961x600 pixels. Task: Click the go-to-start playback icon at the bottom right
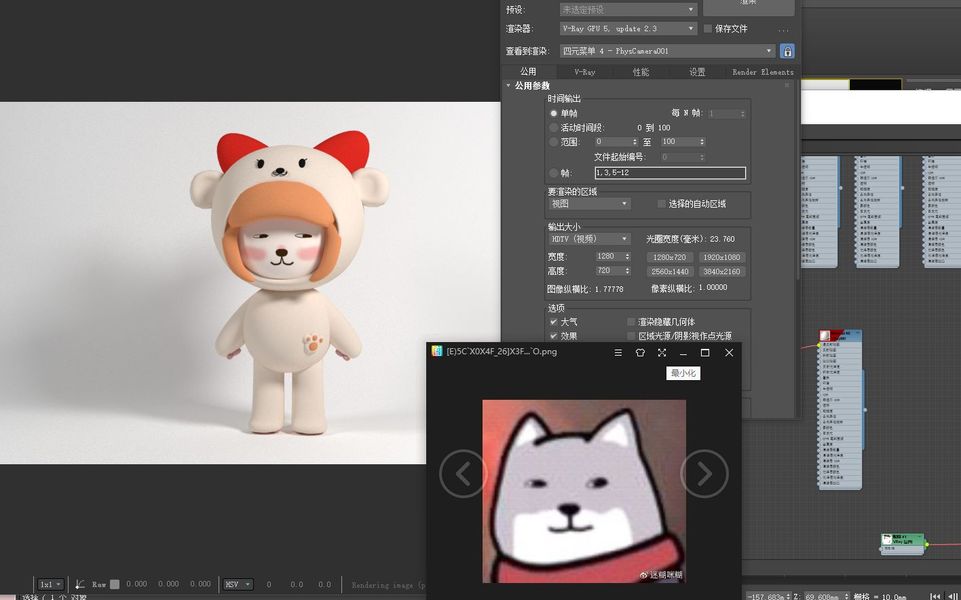point(936,596)
